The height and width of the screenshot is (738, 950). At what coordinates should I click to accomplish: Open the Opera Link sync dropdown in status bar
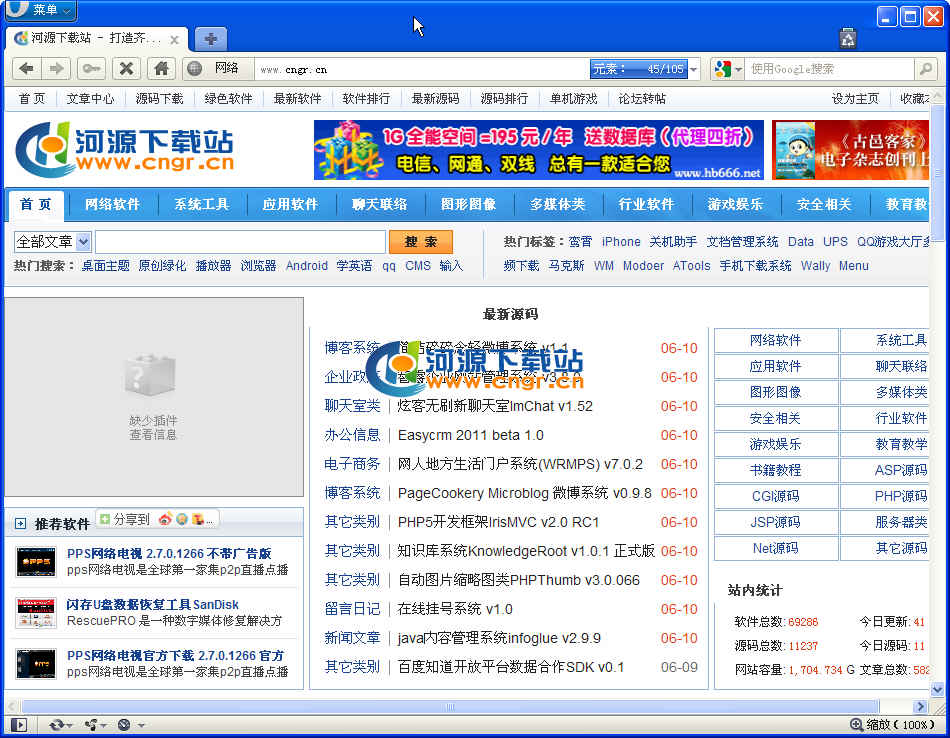tap(60, 725)
